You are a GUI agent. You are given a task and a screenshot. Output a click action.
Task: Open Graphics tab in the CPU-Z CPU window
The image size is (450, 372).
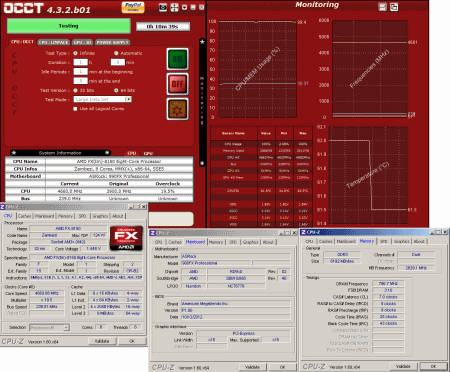(x=100, y=216)
